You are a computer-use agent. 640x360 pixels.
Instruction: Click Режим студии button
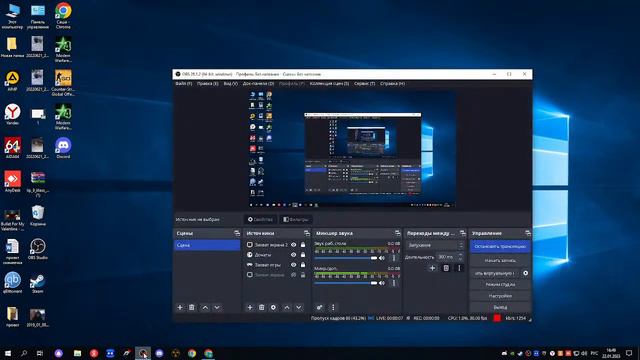click(x=500, y=284)
